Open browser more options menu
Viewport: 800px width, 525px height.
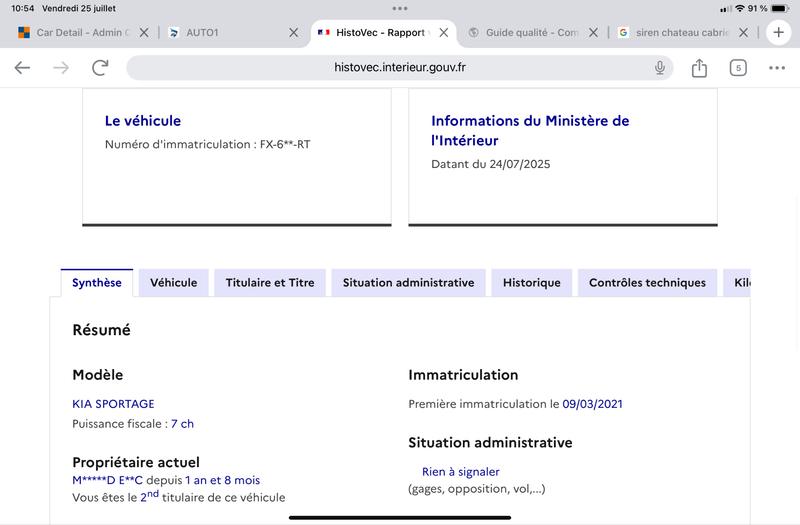pyautogui.click(x=777, y=68)
